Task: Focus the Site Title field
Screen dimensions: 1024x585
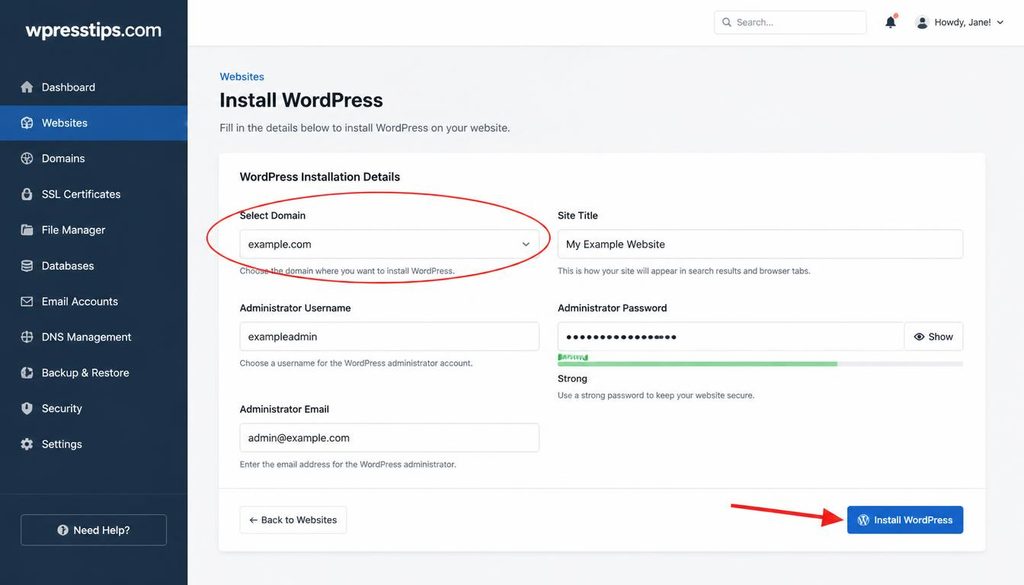Action: (x=760, y=244)
